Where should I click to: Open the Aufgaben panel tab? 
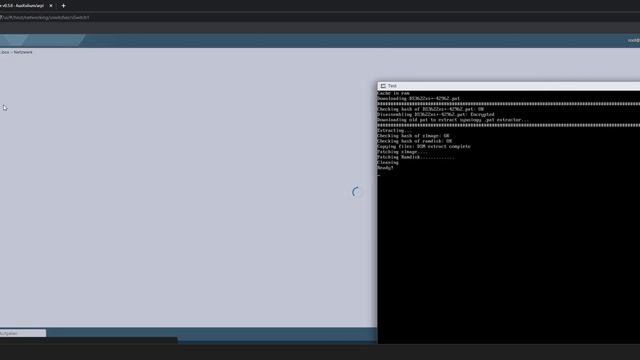point(23,333)
